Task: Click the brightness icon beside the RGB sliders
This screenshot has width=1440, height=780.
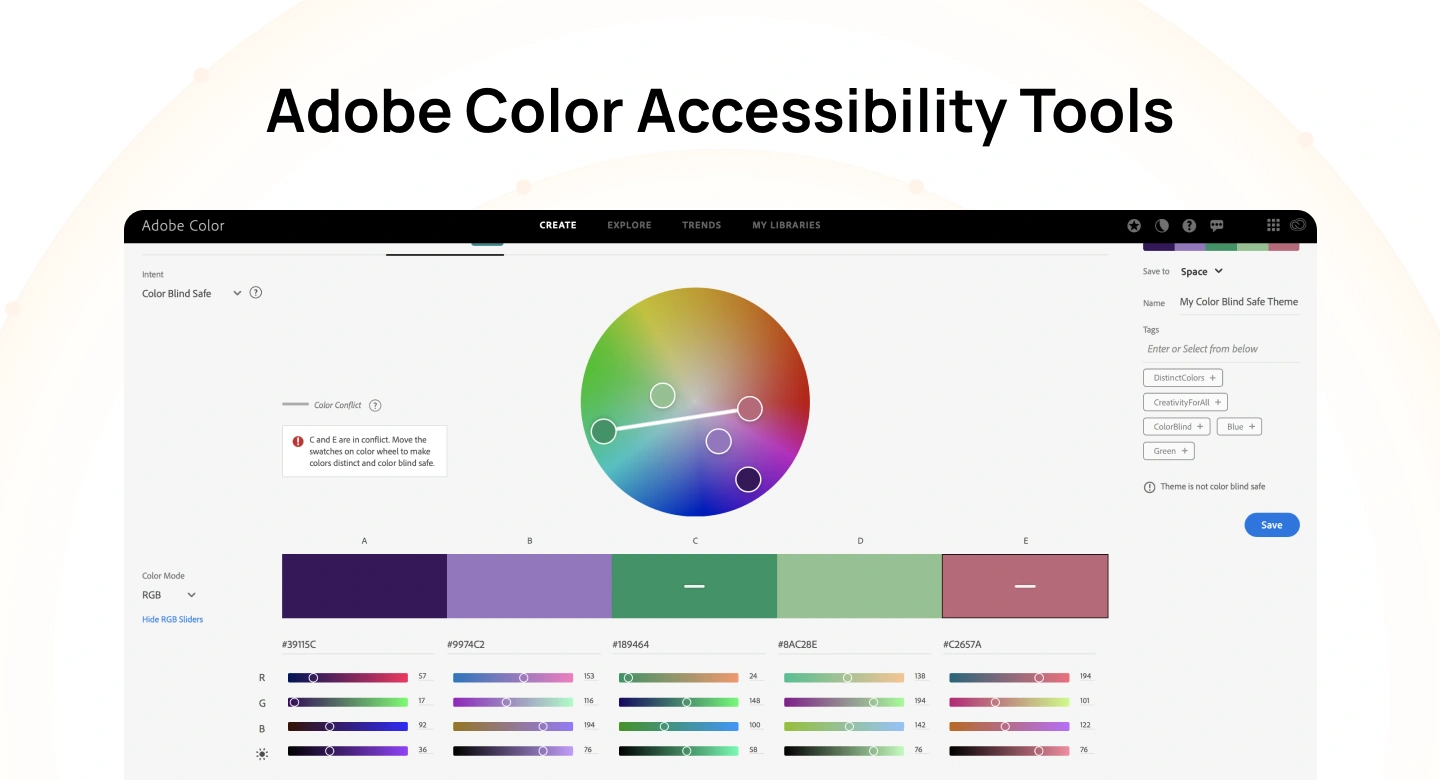Action: 262,754
